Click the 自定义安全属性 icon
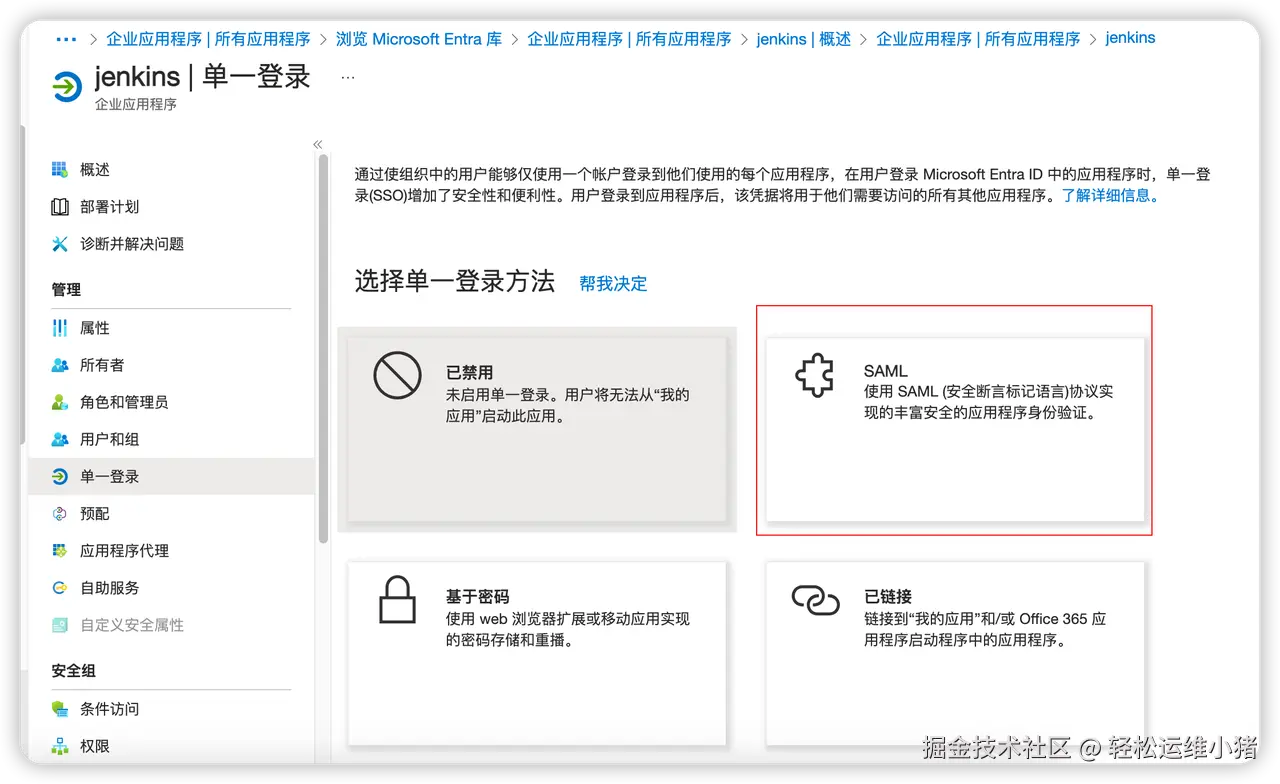 60,625
